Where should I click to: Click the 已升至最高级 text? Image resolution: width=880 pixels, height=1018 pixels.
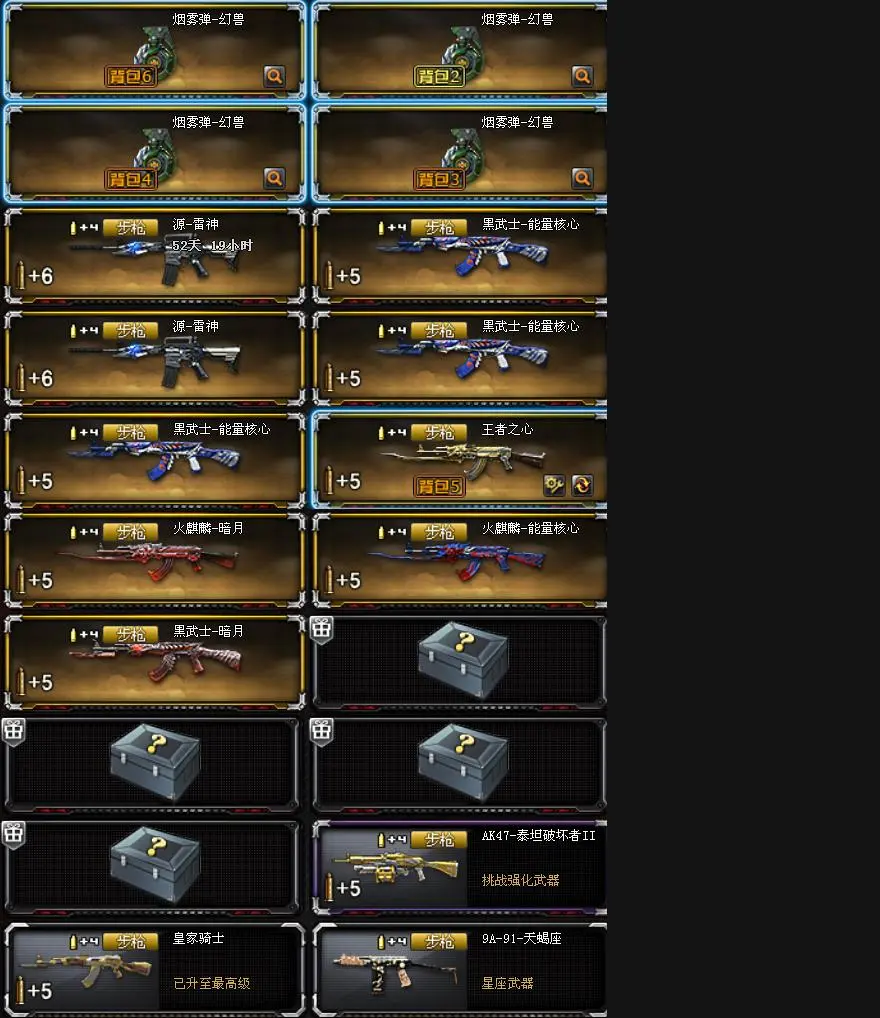pos(212,984)
